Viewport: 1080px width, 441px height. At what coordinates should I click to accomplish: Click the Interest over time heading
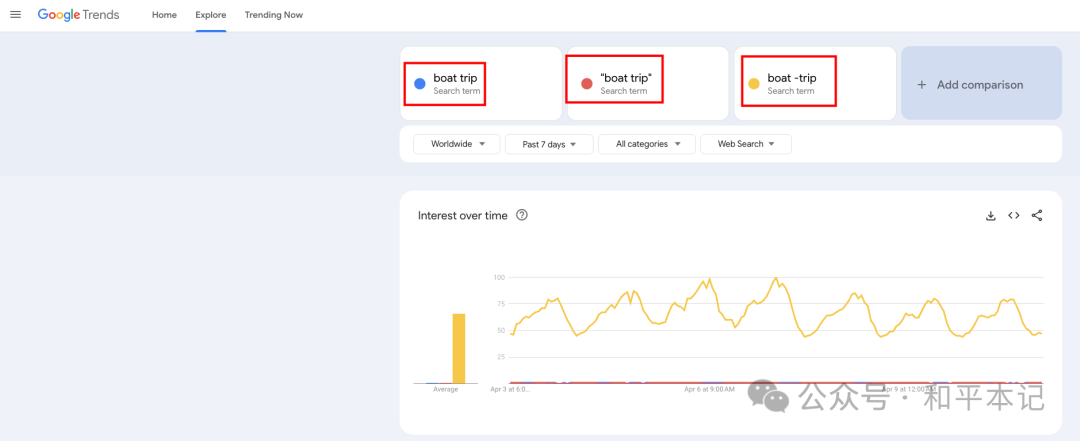[463, 216]
